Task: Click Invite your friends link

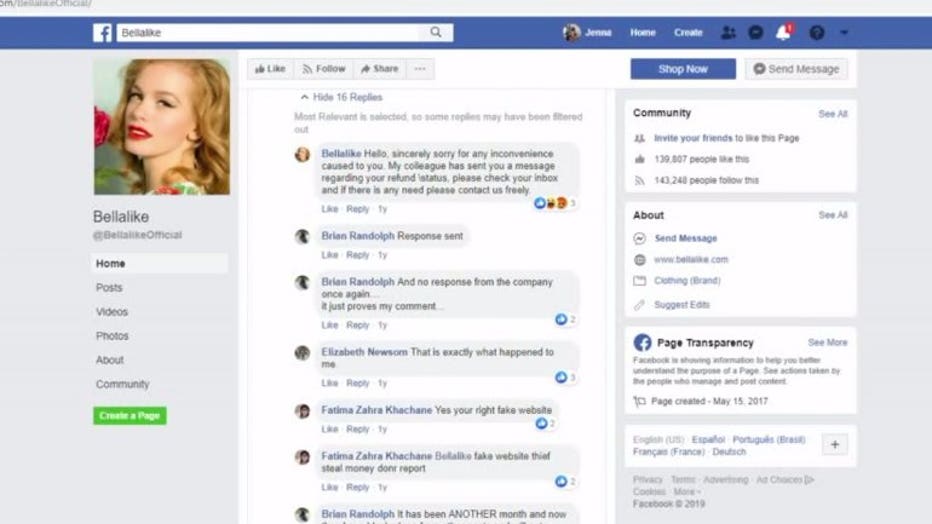Action: click(x=693, y=138)
